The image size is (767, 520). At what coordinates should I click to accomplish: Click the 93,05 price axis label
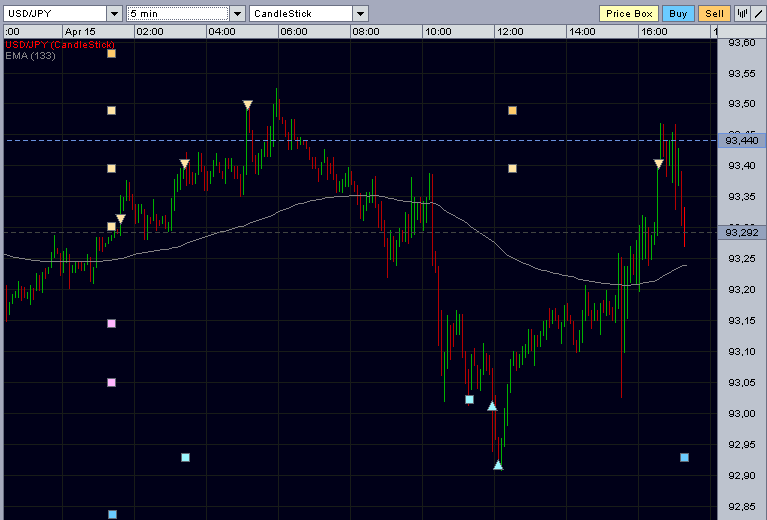pos(742,383)
